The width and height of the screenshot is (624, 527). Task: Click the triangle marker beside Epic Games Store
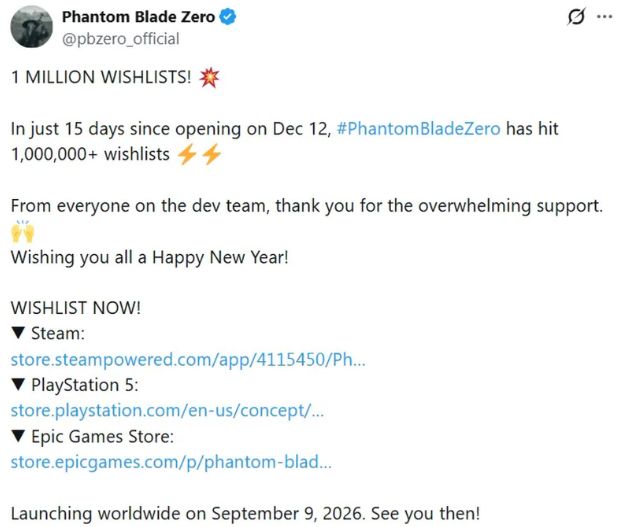(19, 435)
